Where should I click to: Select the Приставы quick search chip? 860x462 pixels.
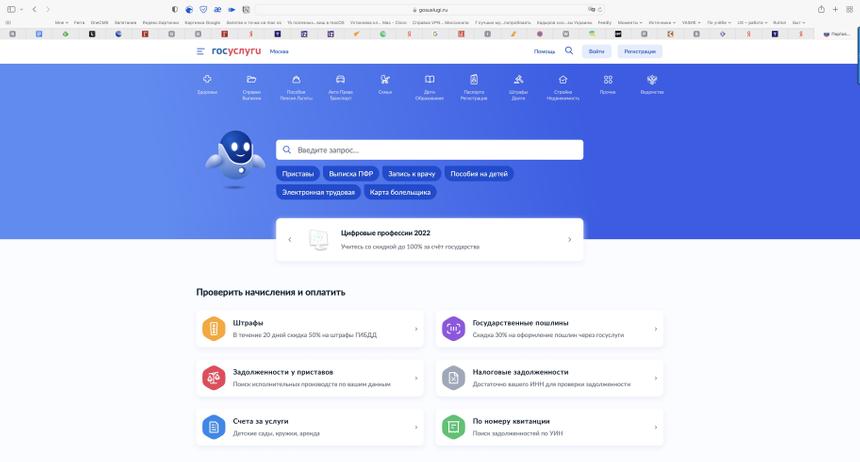[x=298, y=174]
